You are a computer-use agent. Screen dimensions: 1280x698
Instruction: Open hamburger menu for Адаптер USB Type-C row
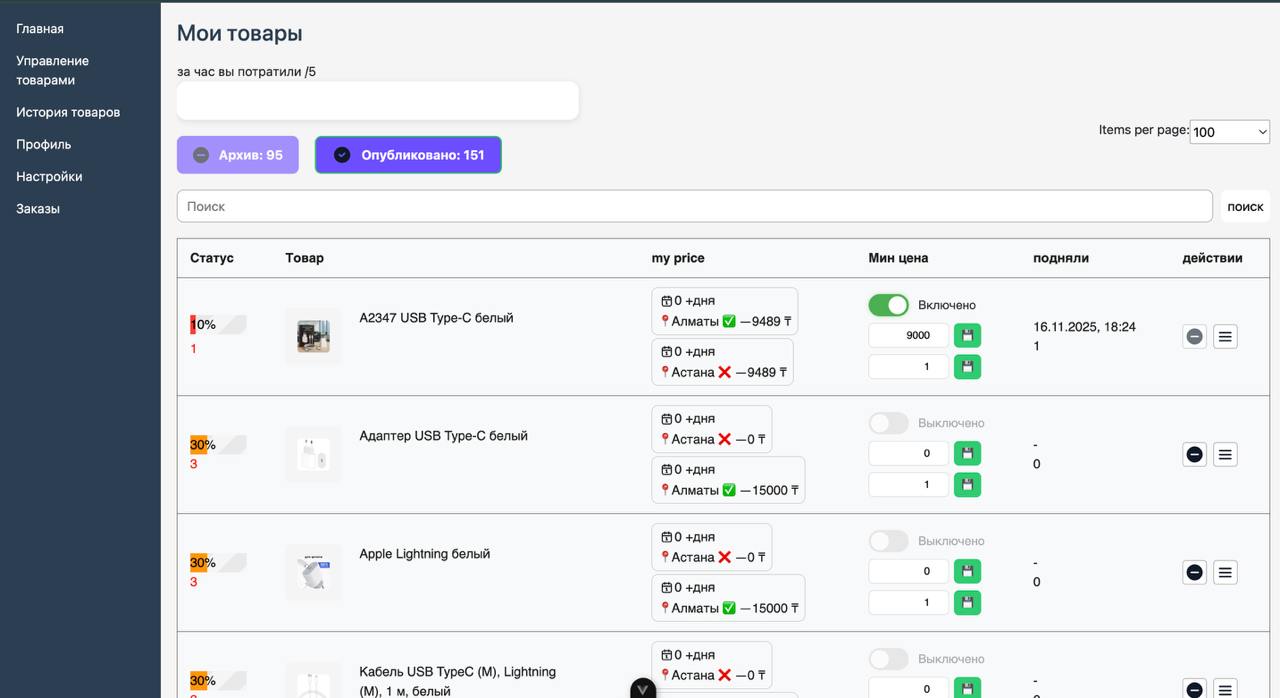[1225, 455]
